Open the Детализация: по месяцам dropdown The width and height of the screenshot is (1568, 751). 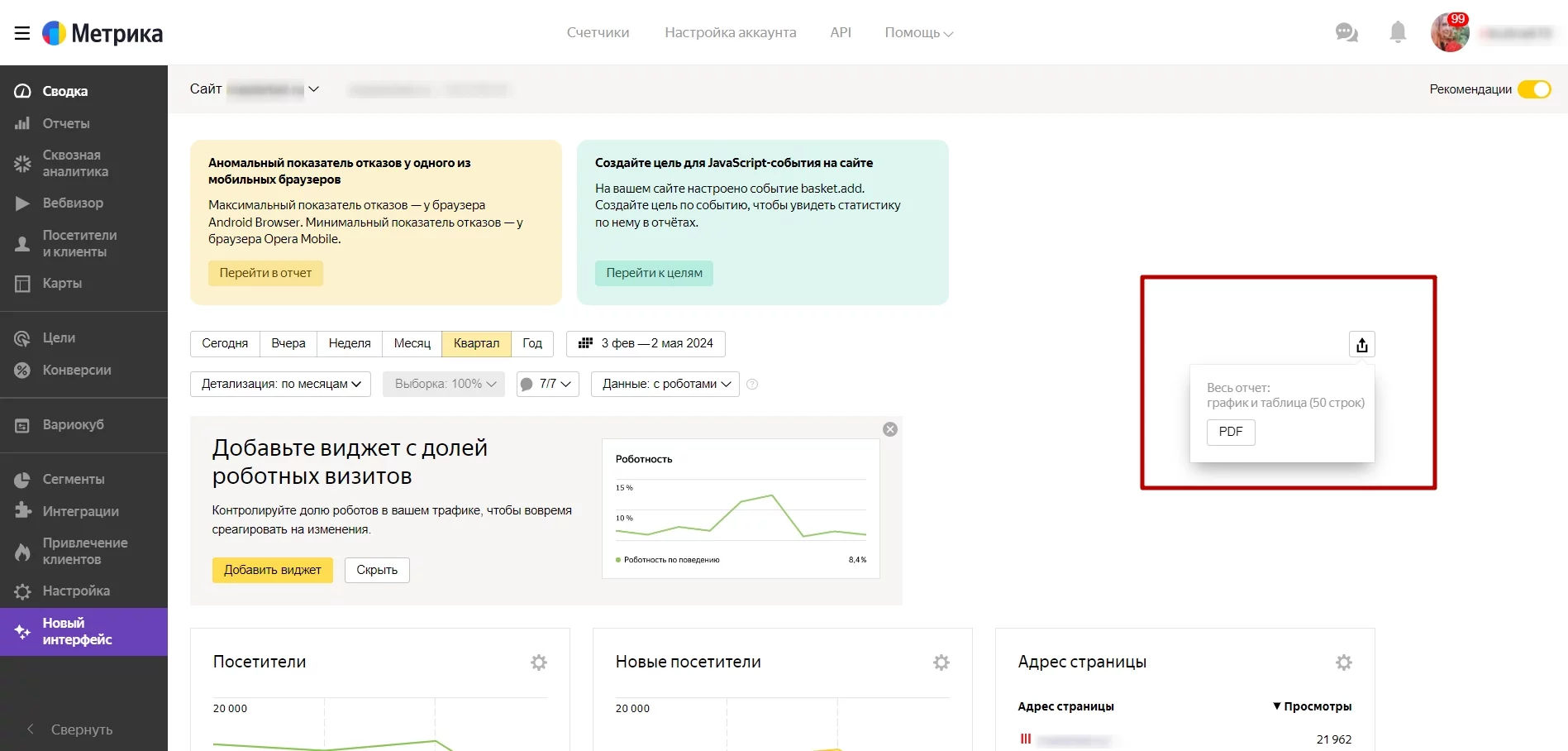coord(281,384)
